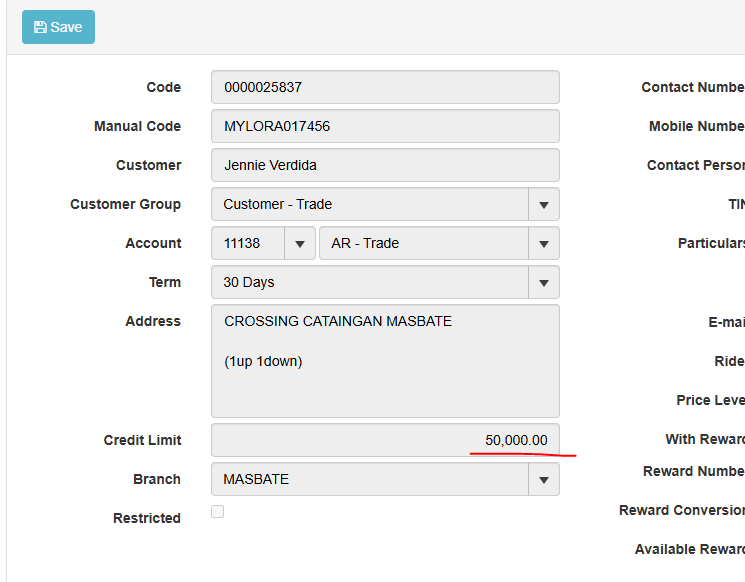The image size is (745, 582).
Task: Click the Contact Number label
Action: [693, 87]
